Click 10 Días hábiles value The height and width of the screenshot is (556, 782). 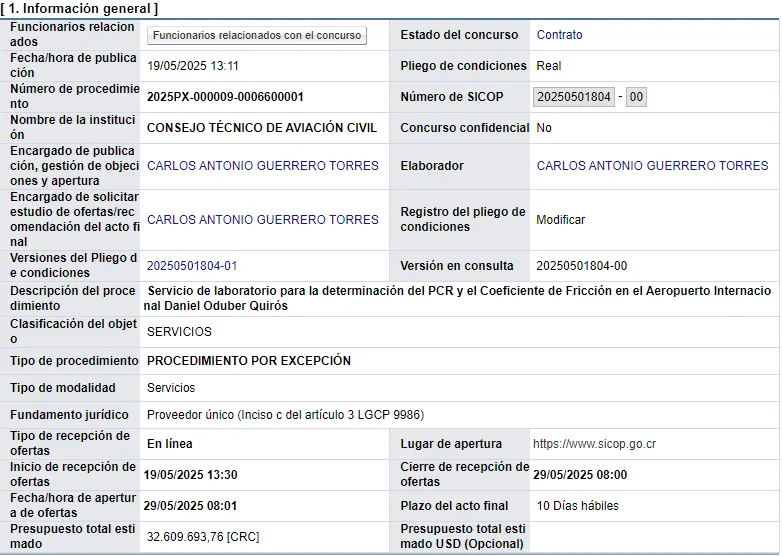click(x=578, y=506)
